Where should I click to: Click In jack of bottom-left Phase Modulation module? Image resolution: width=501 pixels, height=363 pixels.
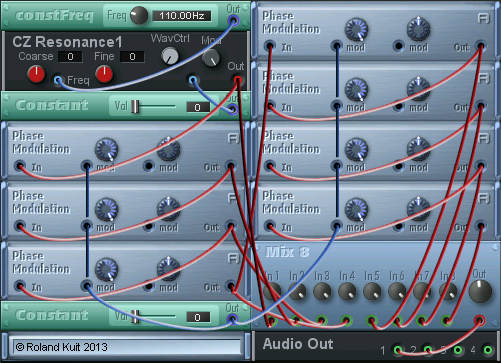pyautogui.click(x=20, y=286)
